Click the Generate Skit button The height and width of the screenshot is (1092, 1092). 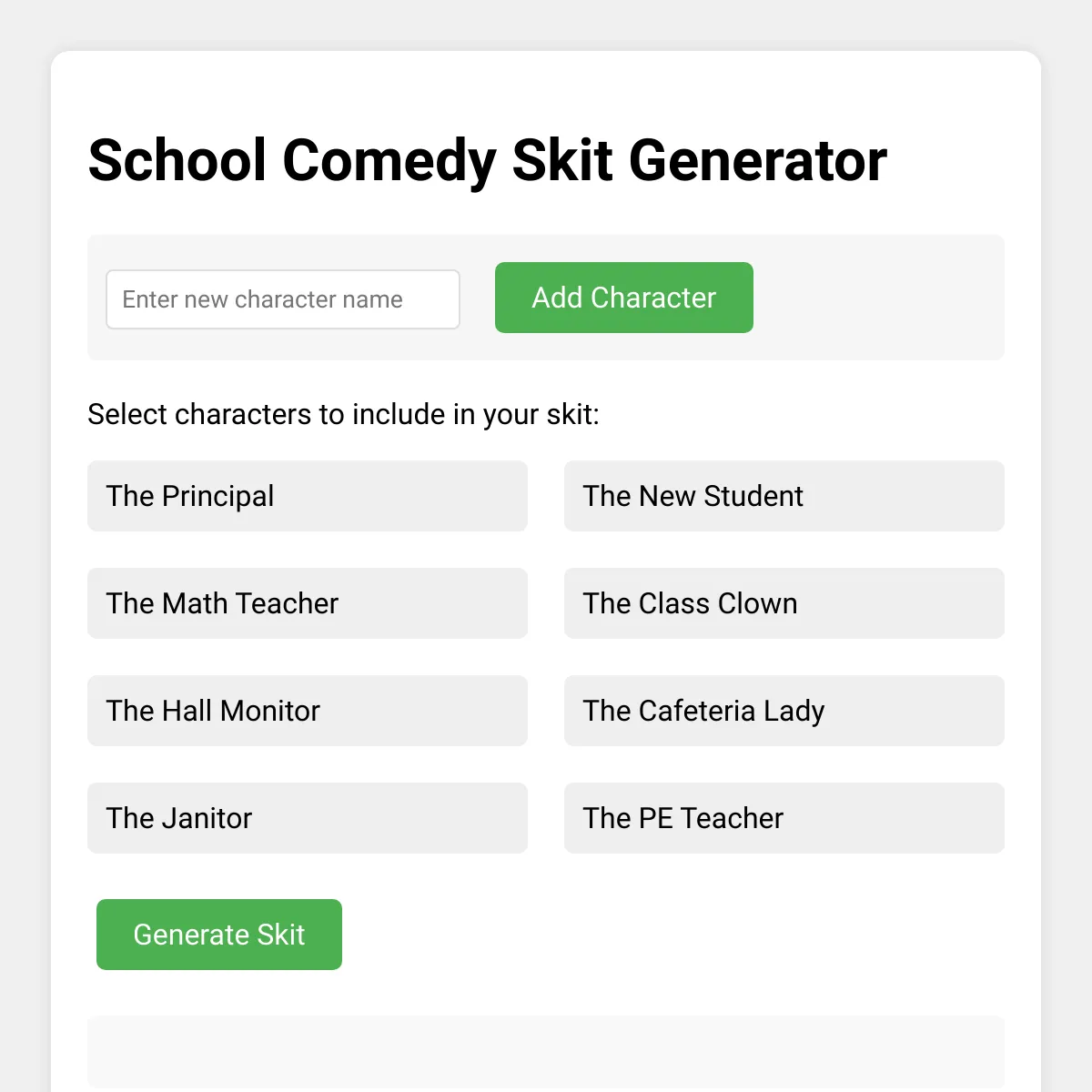(x=218, y=934)
